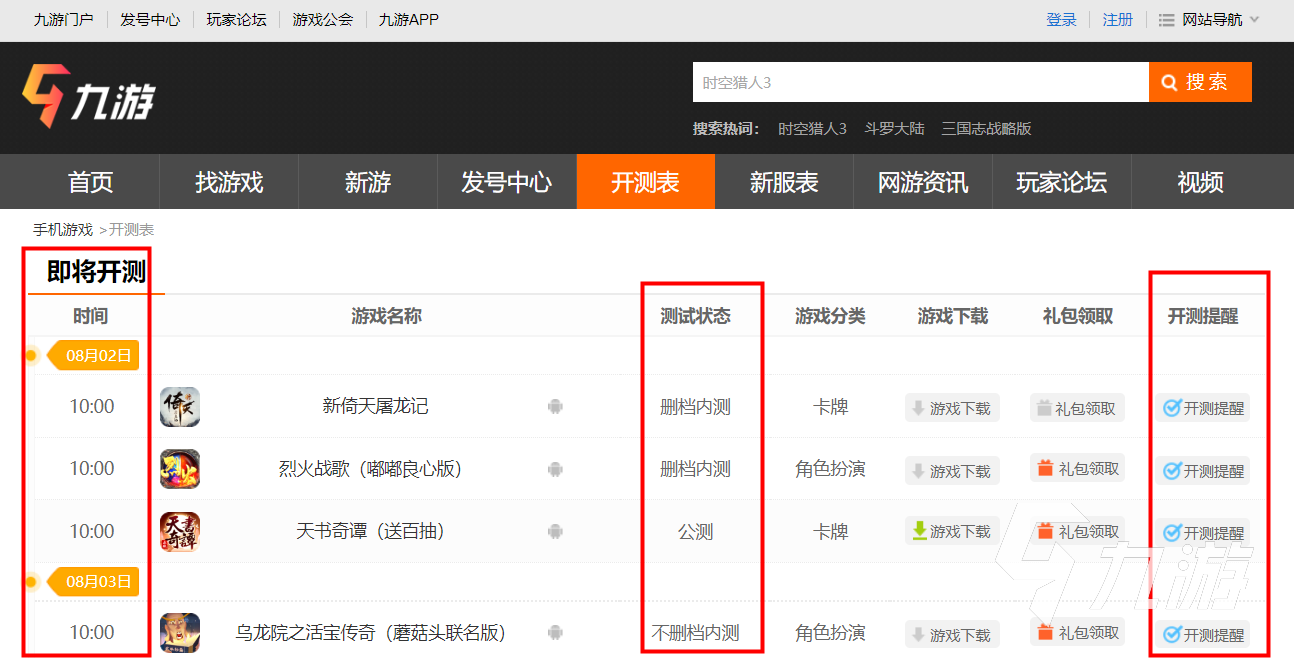This screenshot has width=1294, height=658.
Task: Open the 乌龙院之活宝传奇 game icon
Action: (x=180, y=633)
